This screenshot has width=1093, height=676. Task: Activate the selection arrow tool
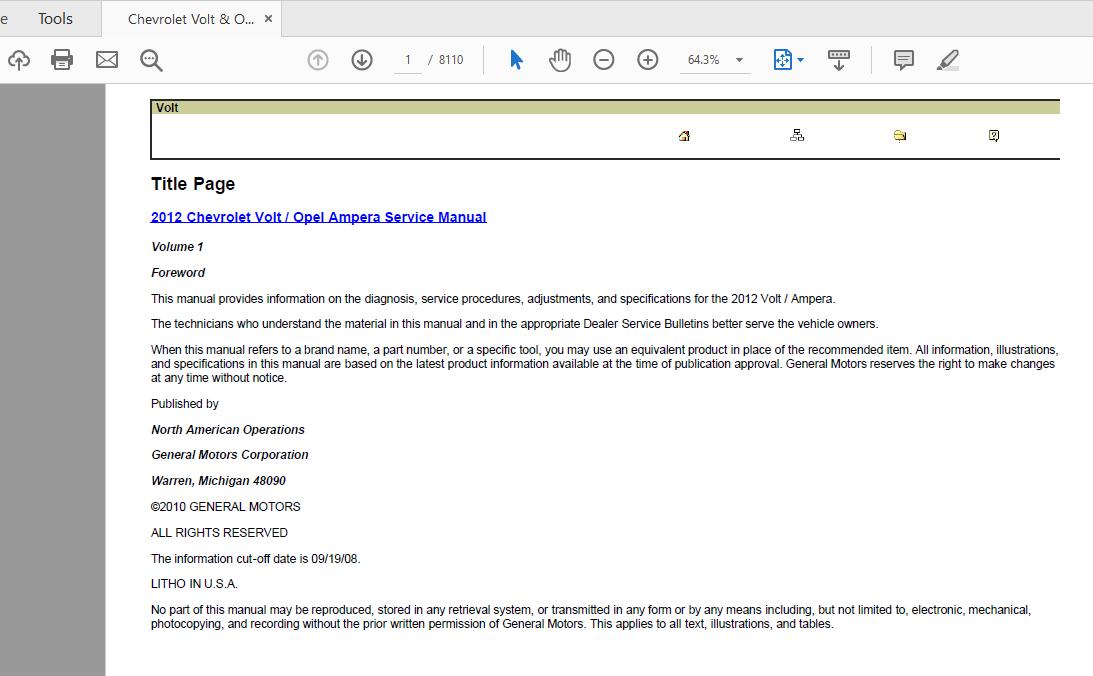(516, 60)
